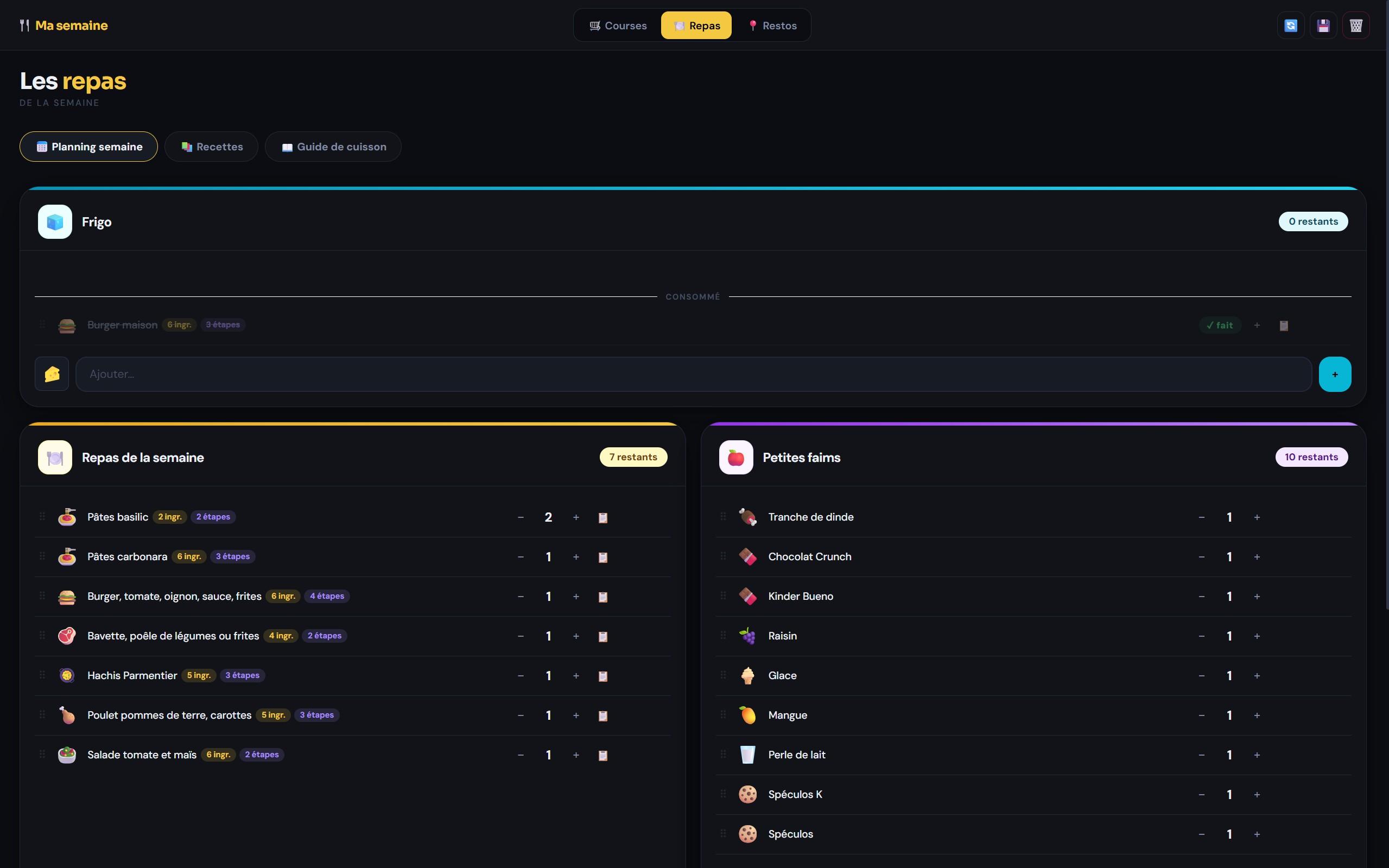This screenshot has height=868, width=1389.
Task: Decrease quantity of Mangue
Action: (x=1201, y=716)
